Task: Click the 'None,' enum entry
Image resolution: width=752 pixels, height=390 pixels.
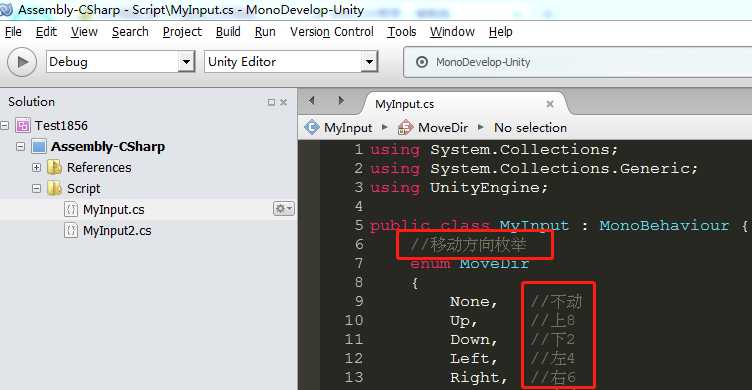Action: click(474, 302)
